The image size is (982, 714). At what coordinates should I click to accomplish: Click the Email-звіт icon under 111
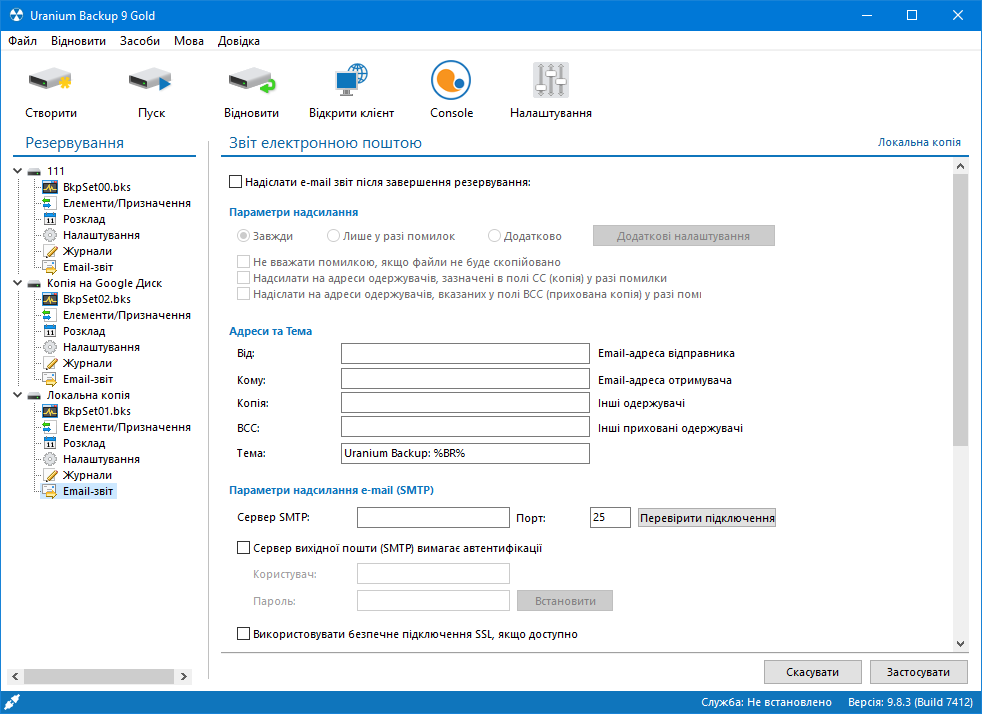click(x=49, y=267)
